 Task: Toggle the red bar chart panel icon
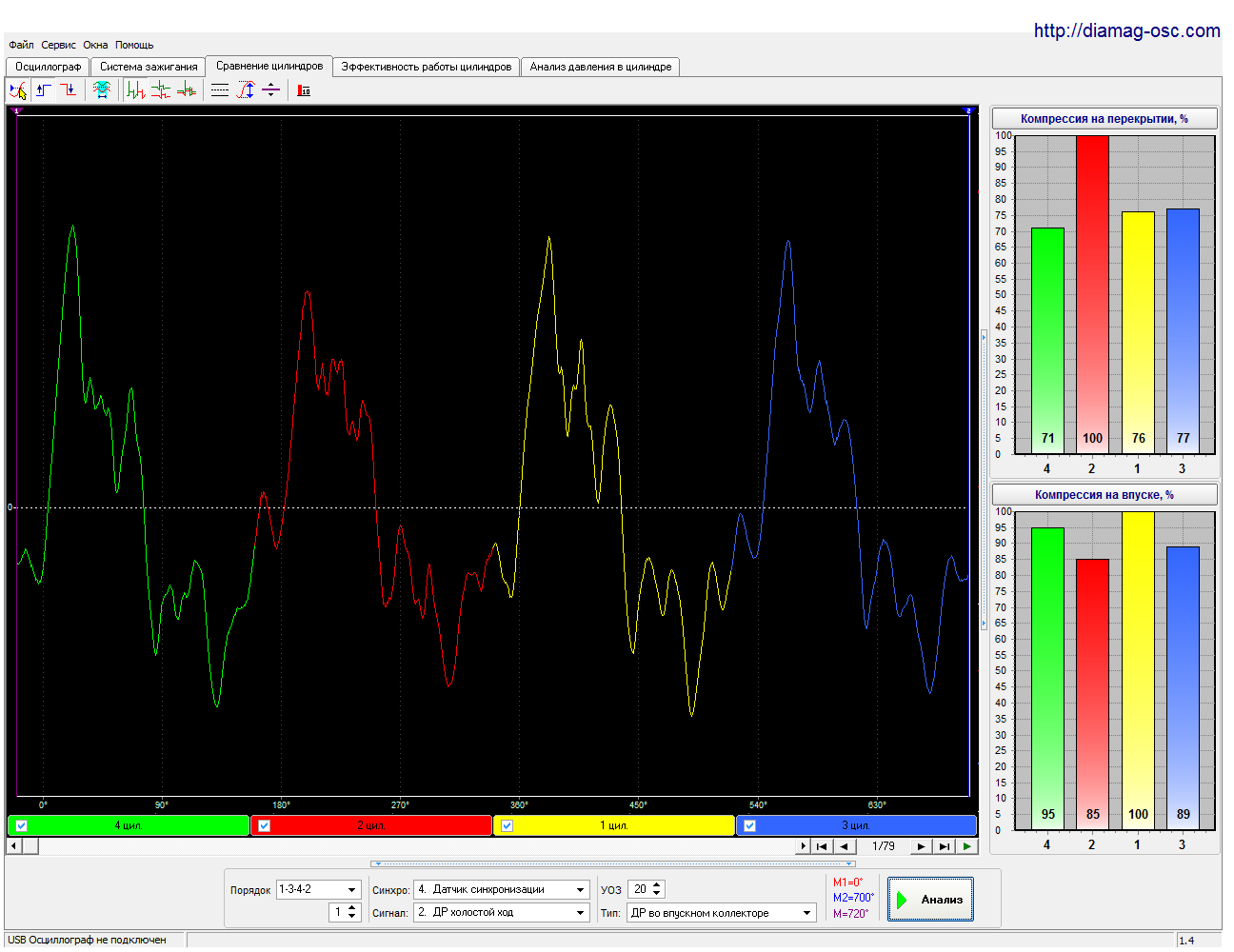click(304, 90)
